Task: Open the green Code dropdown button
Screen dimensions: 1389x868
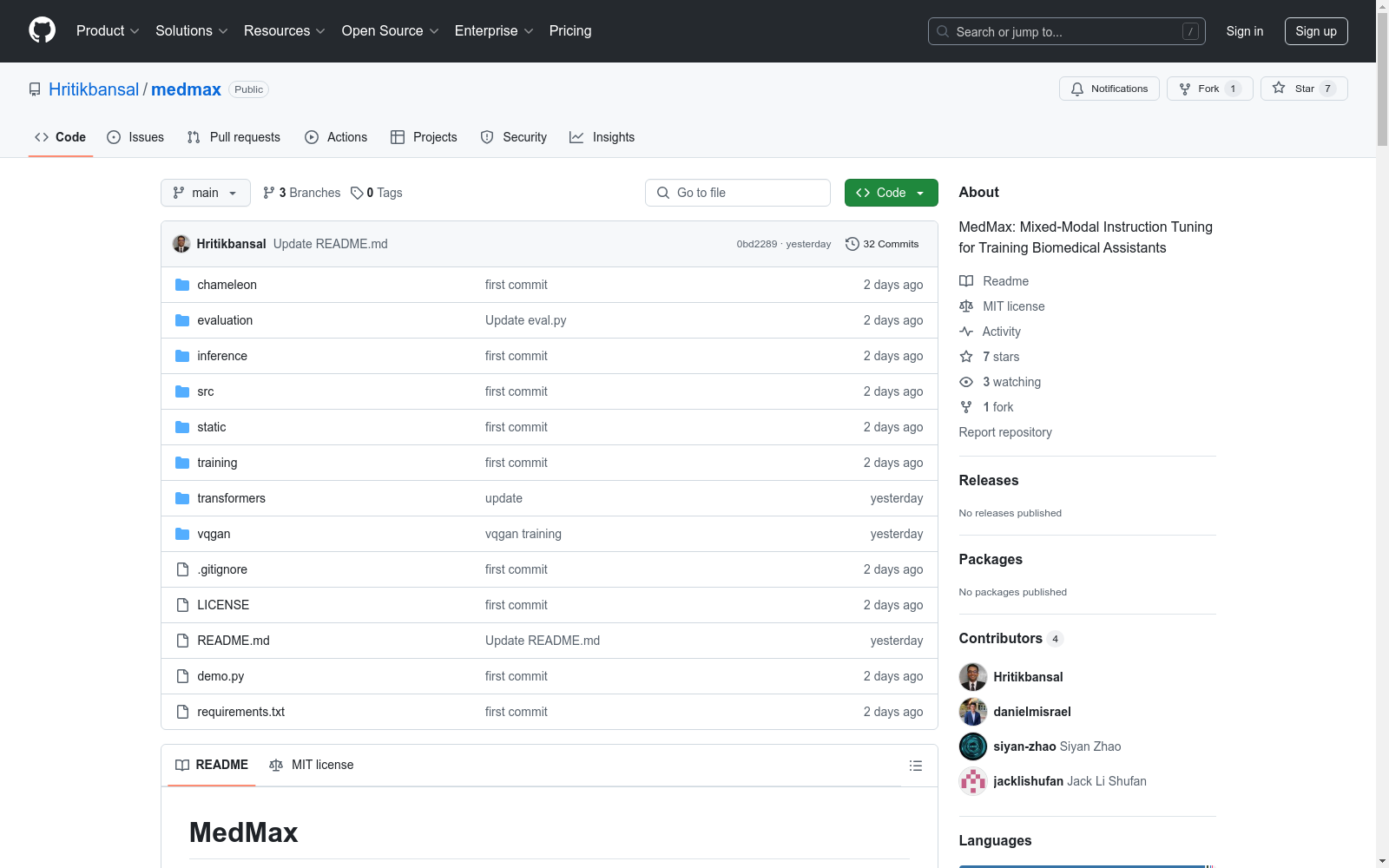Action: tap(891, 193)
